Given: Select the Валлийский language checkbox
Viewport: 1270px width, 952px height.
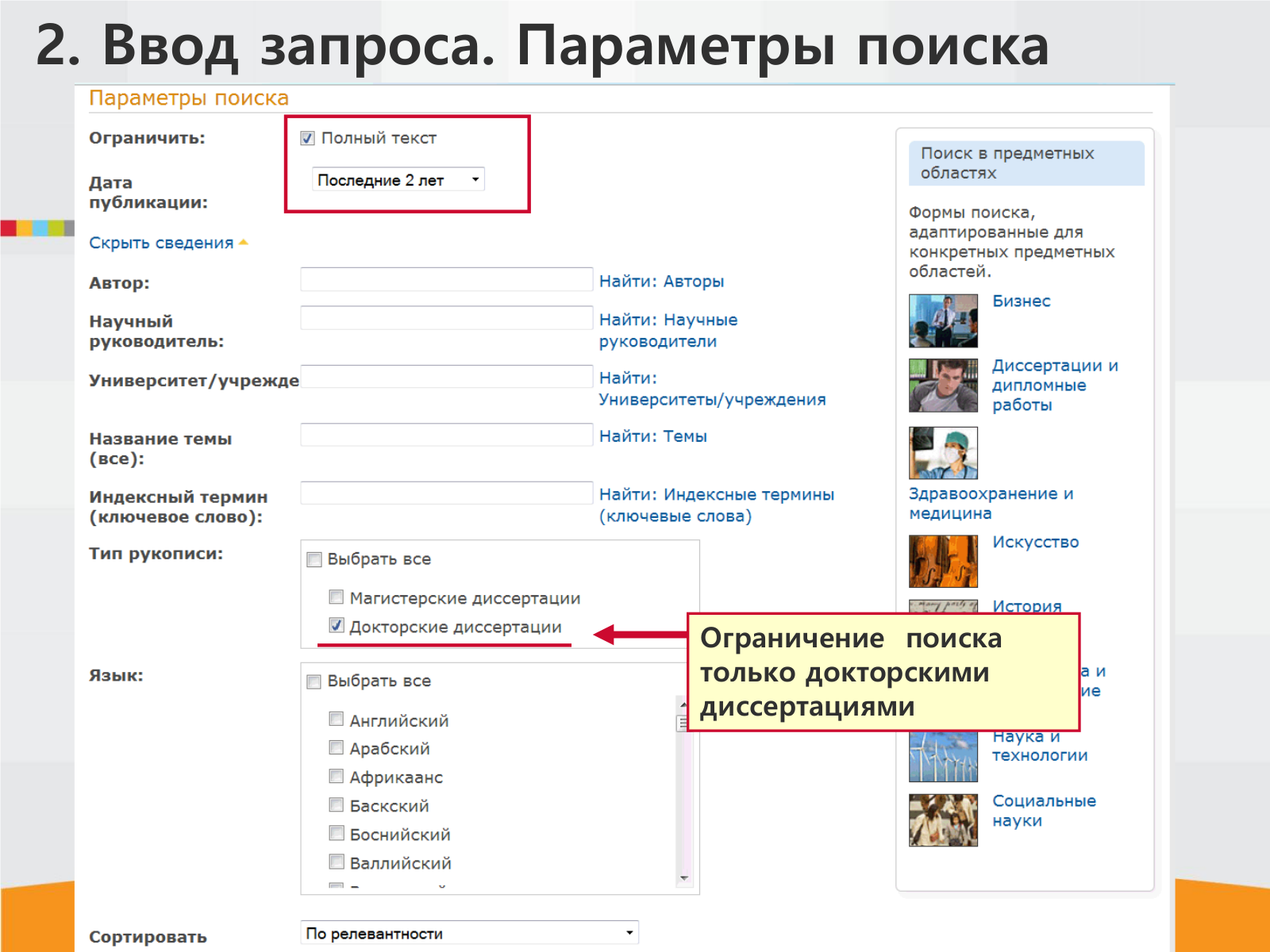Looking at the screenshot, I should coord(337,862).
